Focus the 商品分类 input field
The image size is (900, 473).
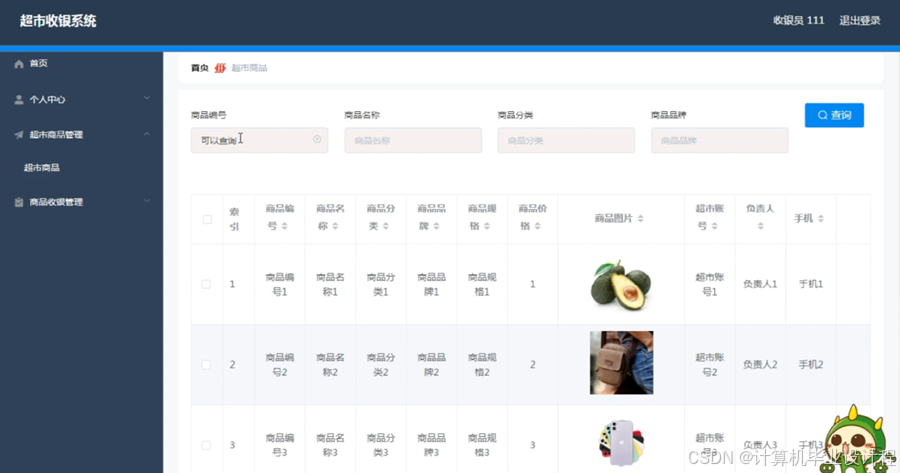pyautogui.click(x=566, y=140)
